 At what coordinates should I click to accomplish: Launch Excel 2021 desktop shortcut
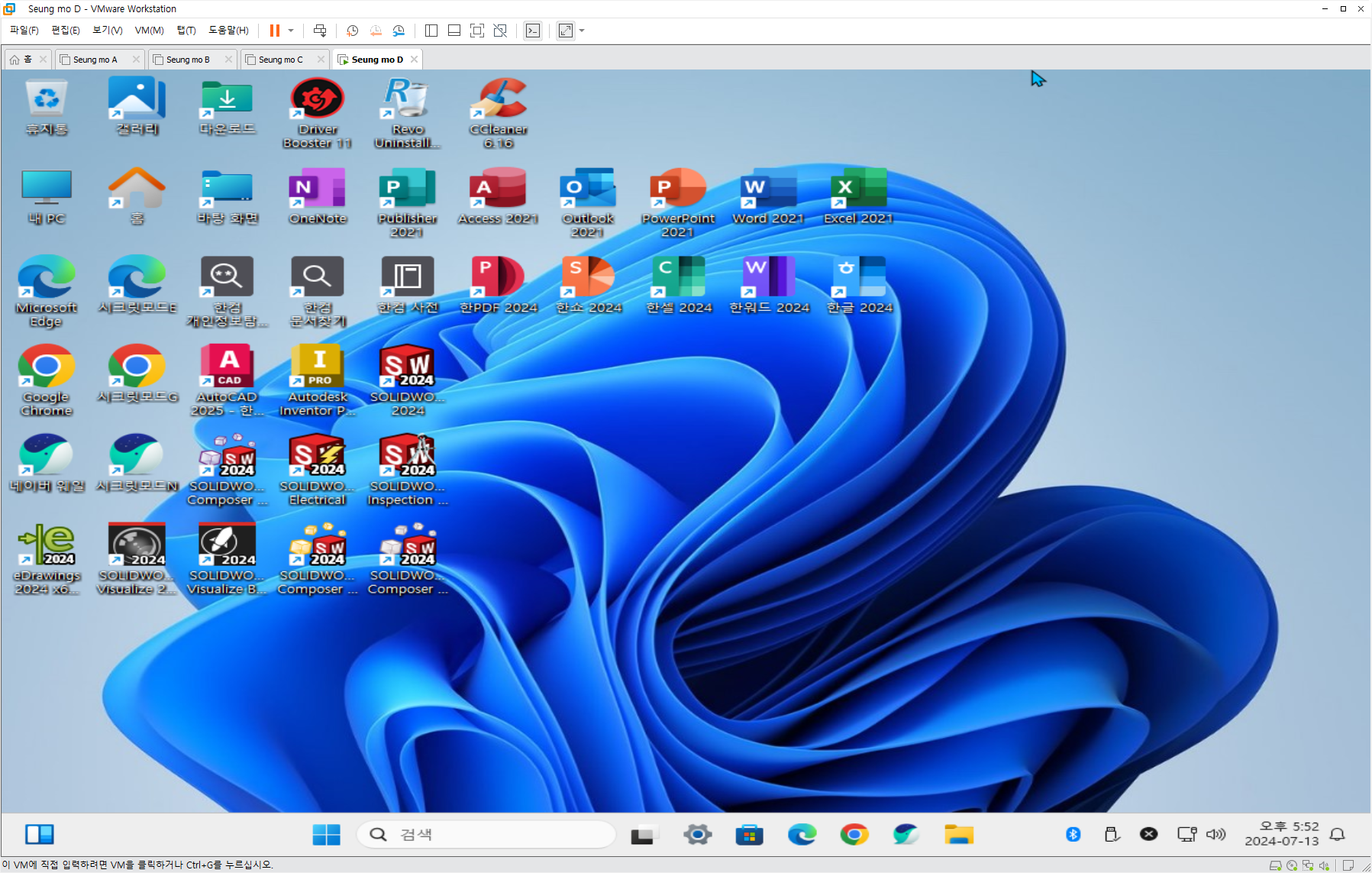[x=859, y=196]
